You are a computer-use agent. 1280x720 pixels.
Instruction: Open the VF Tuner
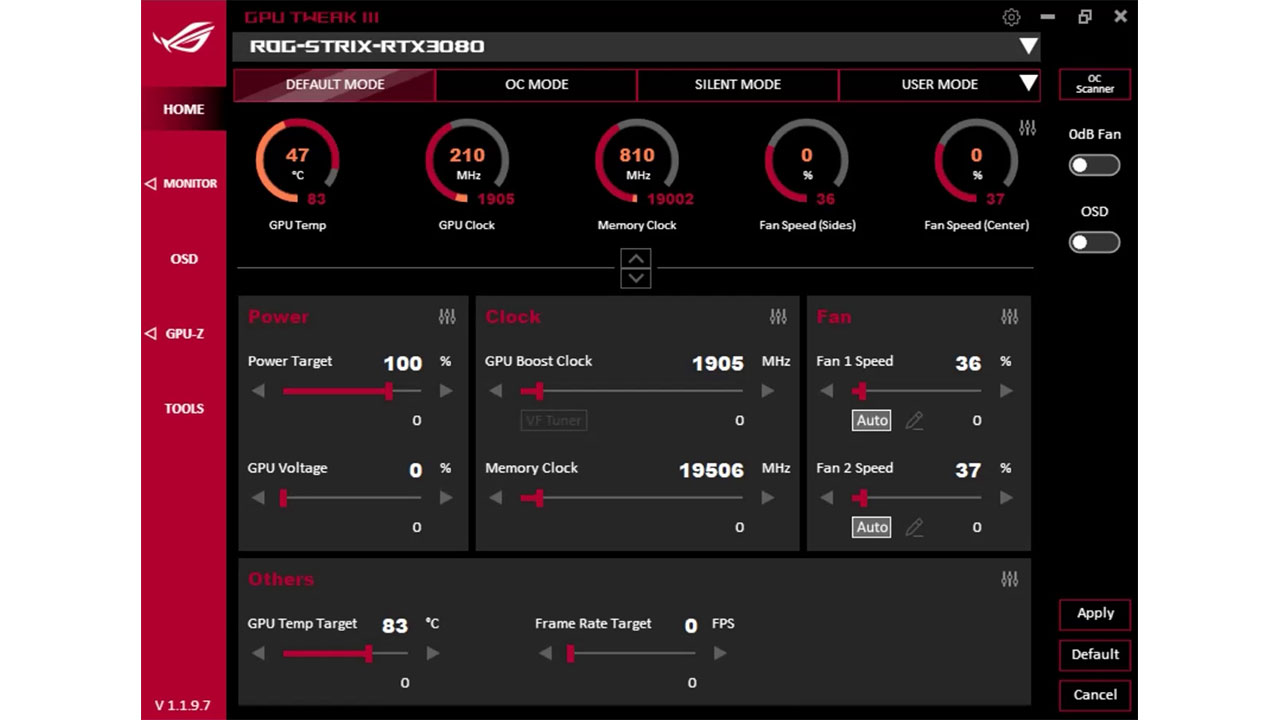[554, 421]
